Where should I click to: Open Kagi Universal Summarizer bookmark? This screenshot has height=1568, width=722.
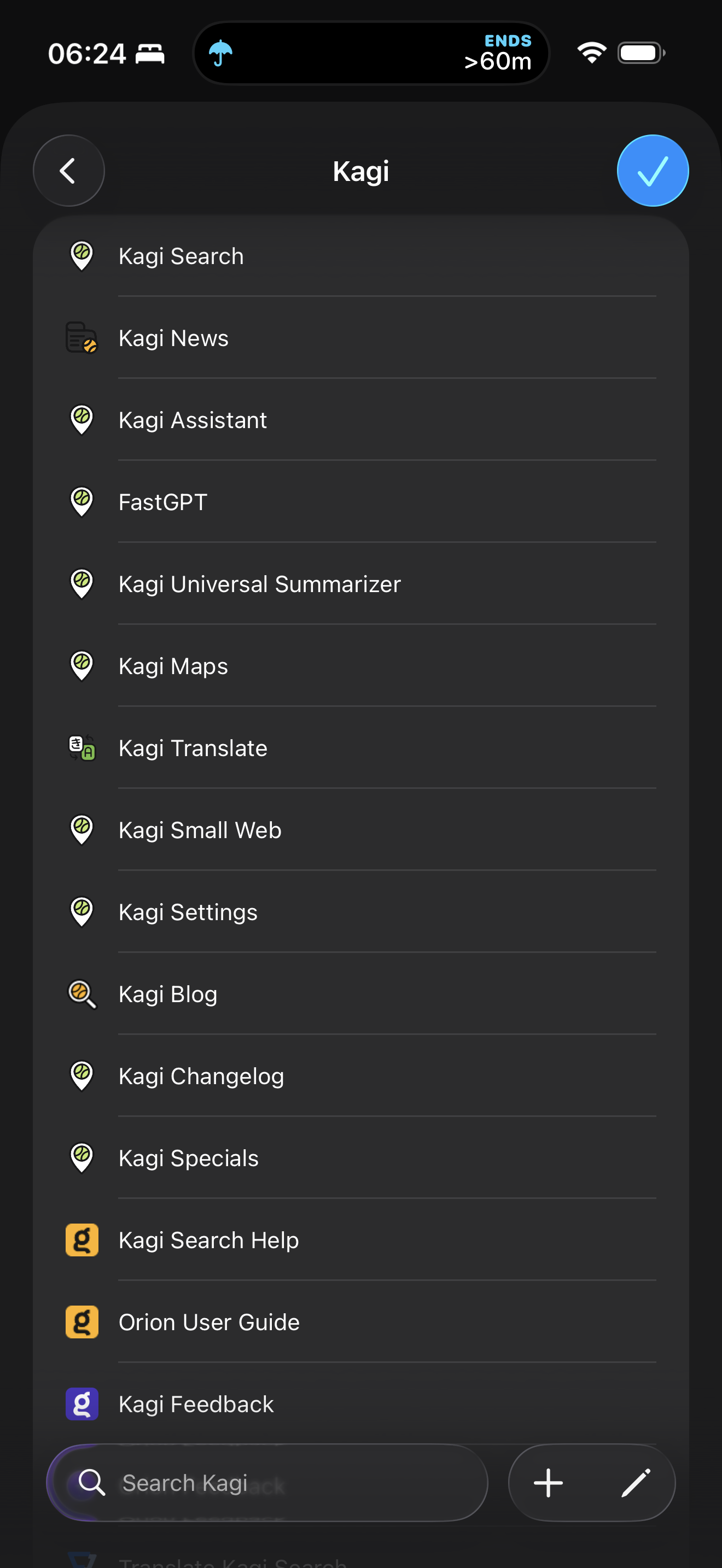coord(260,584)
